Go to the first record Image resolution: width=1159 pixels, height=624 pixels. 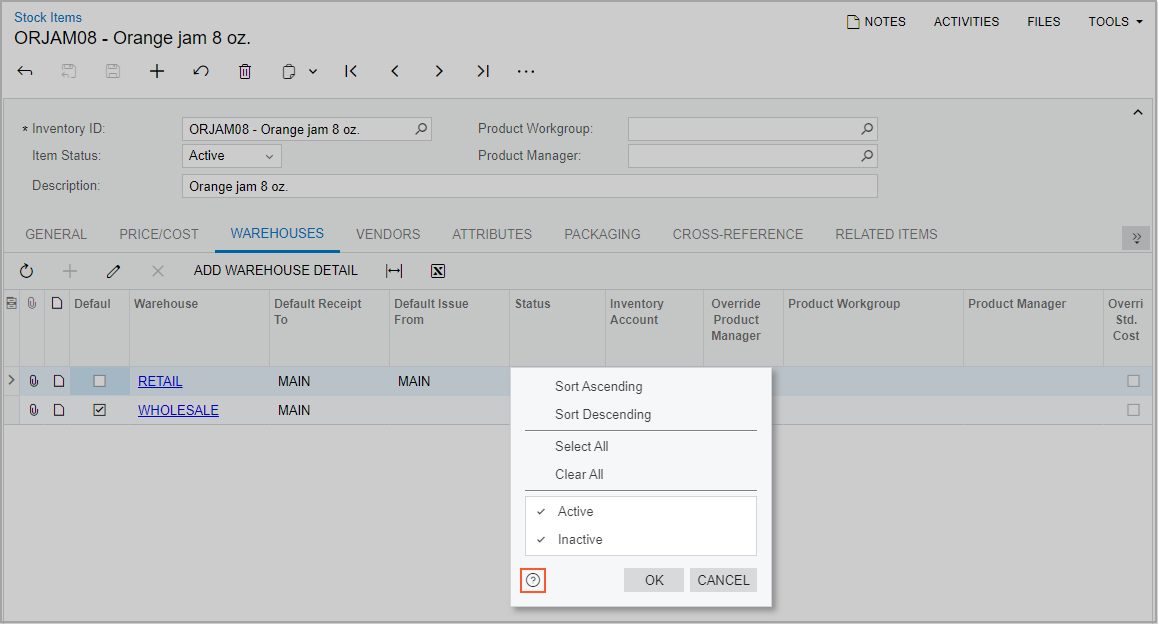351,71
